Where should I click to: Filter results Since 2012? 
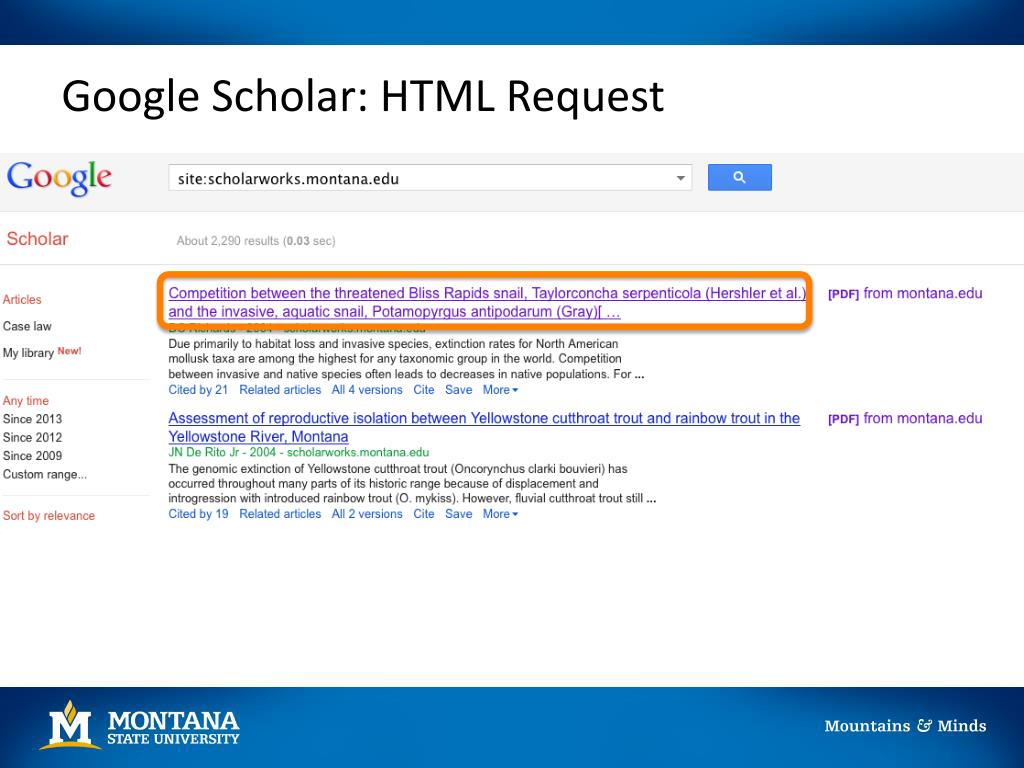(32, 437)
